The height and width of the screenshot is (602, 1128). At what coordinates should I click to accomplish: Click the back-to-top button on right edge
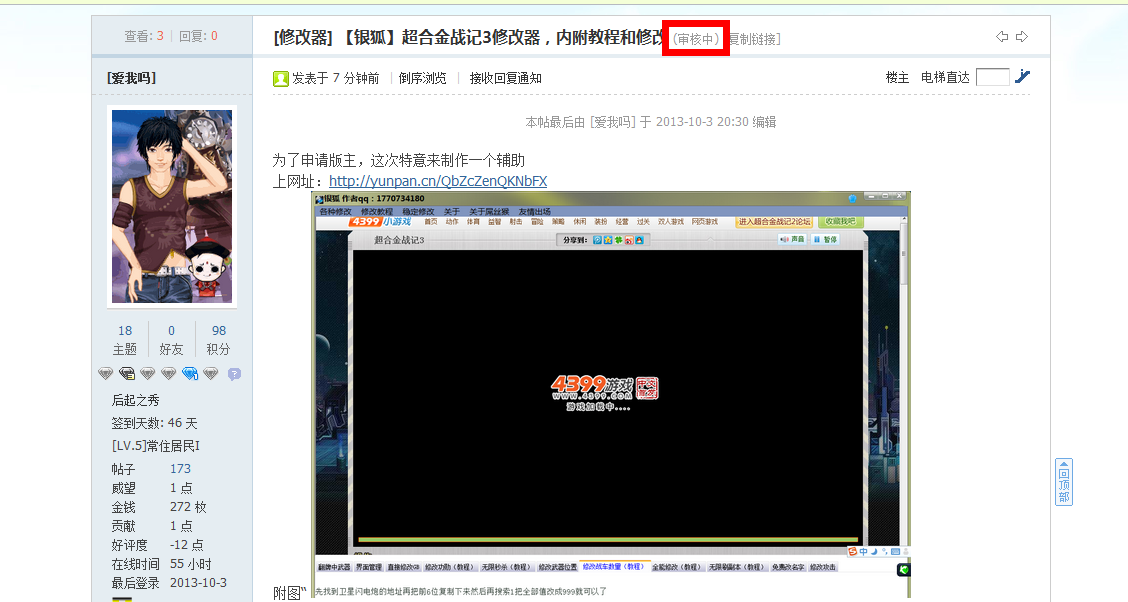pos(1064,482)
